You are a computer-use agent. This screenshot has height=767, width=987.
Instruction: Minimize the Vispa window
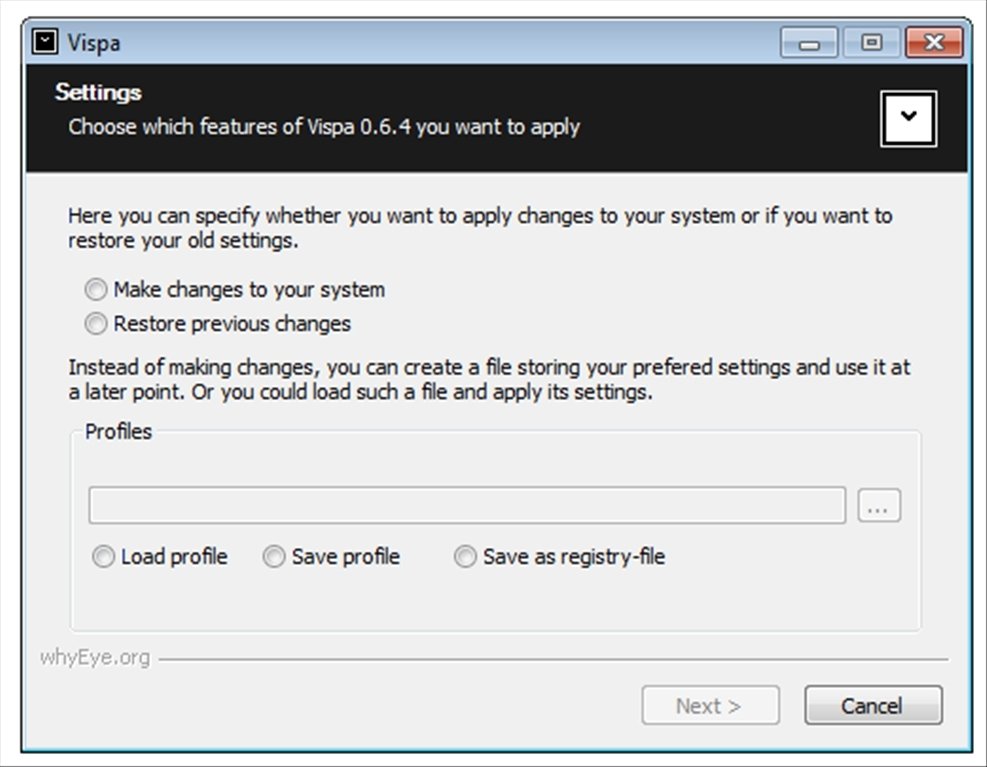pos(809,43)
